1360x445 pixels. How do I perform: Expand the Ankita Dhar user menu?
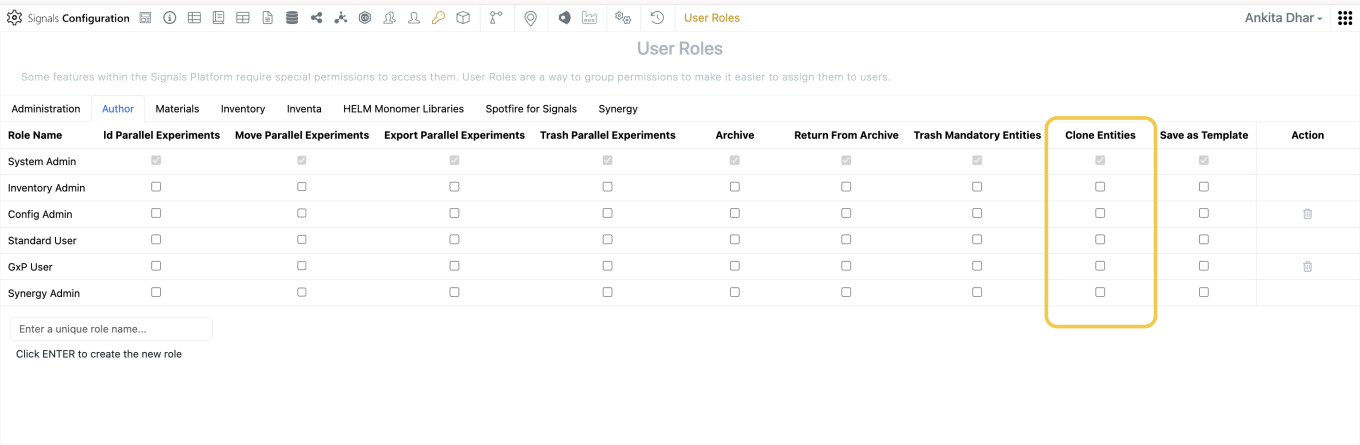[1283, 18]
